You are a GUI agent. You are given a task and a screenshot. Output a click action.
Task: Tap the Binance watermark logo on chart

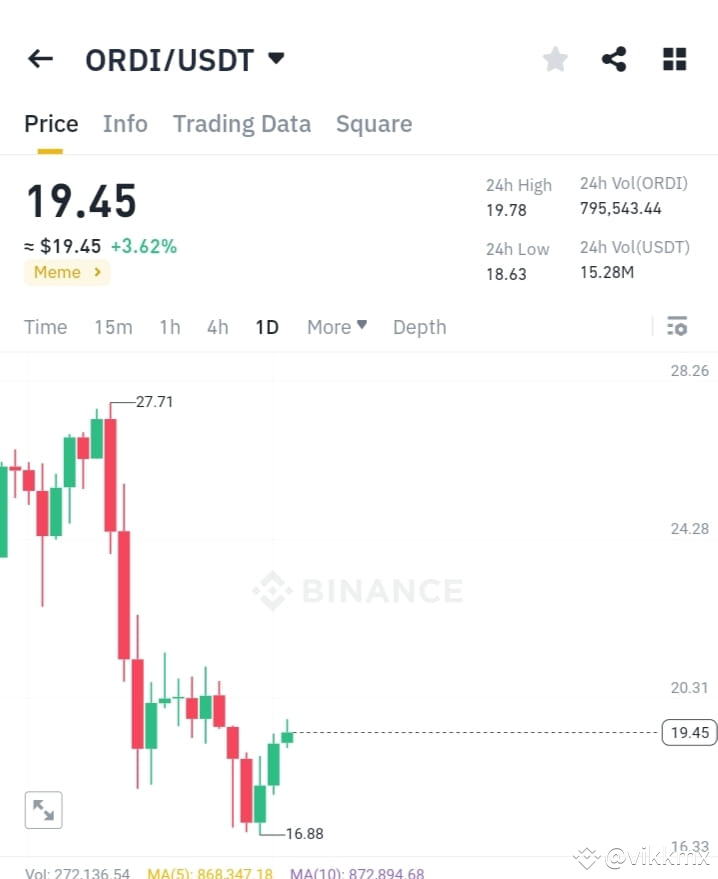pos(358,590)
